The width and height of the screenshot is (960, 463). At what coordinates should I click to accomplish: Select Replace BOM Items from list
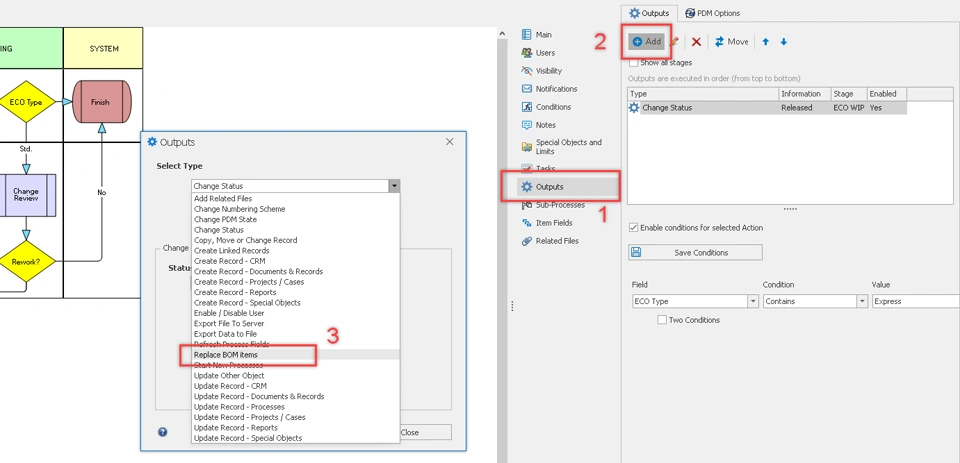tap(226, 355)
